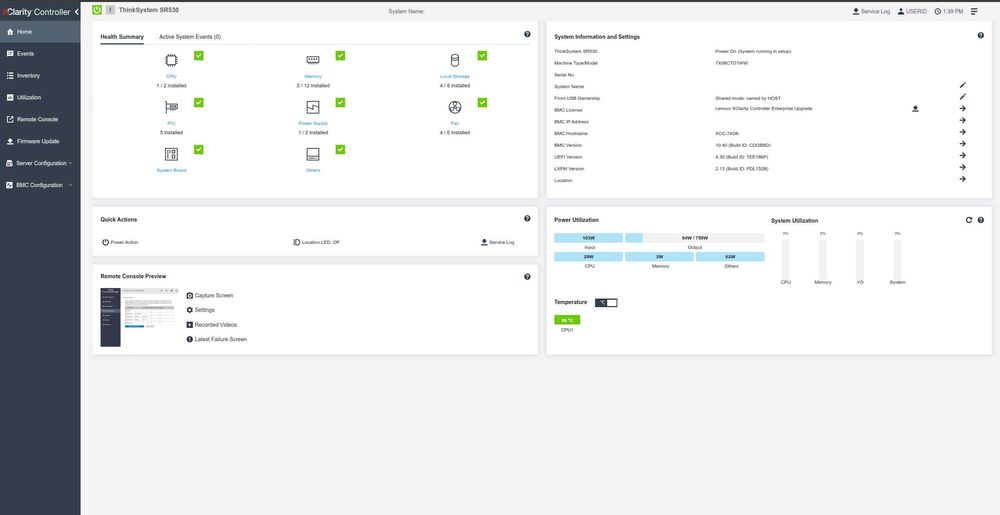Open the USERID account menu
The width and height of the screenshot is (1000, 515).
point(912,11)
